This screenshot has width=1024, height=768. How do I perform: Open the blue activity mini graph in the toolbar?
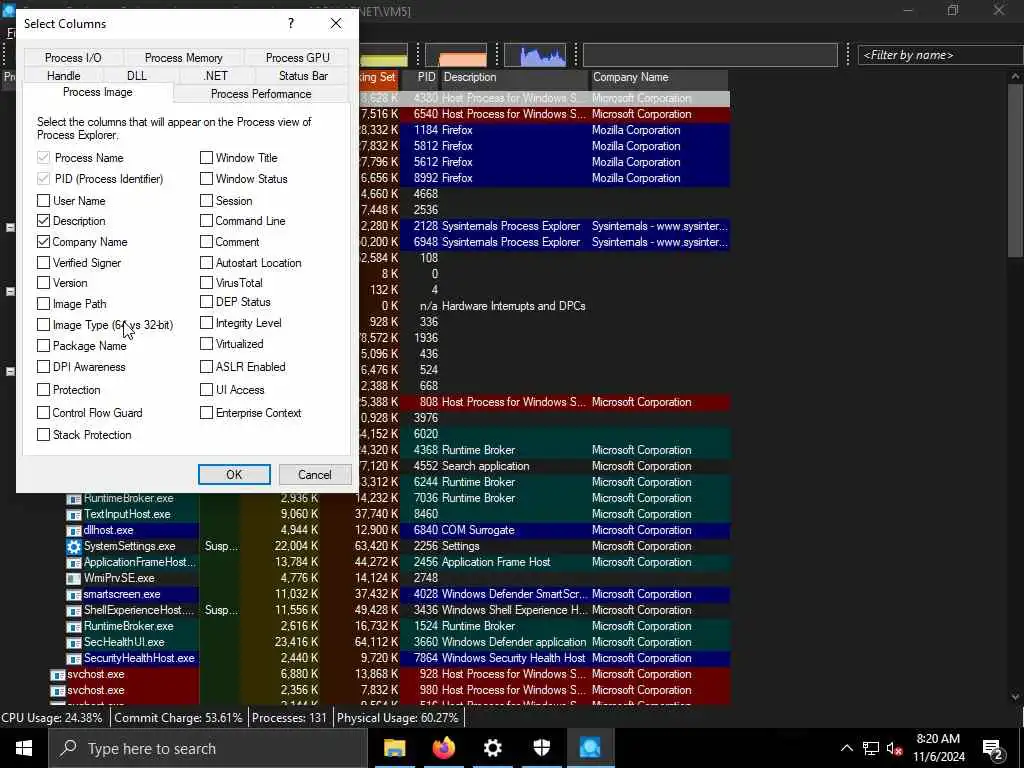pyautogui.click(x=535, y=56)
